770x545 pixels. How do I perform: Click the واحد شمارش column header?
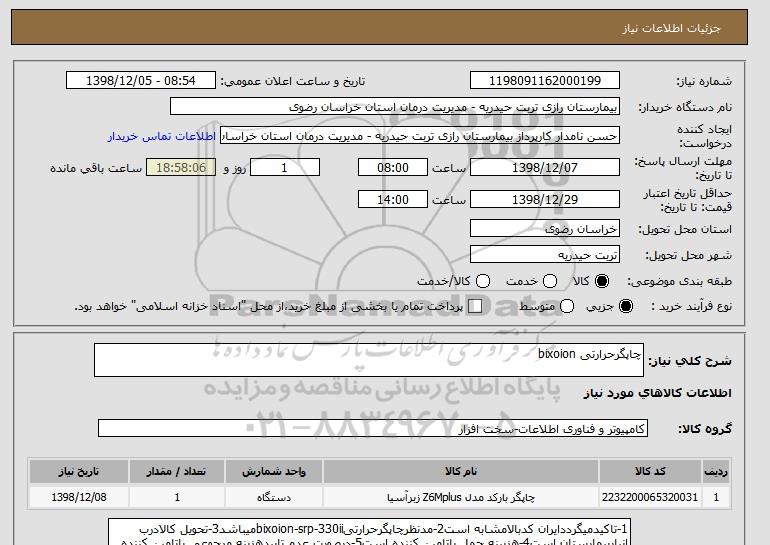click(x=274, y=471)
